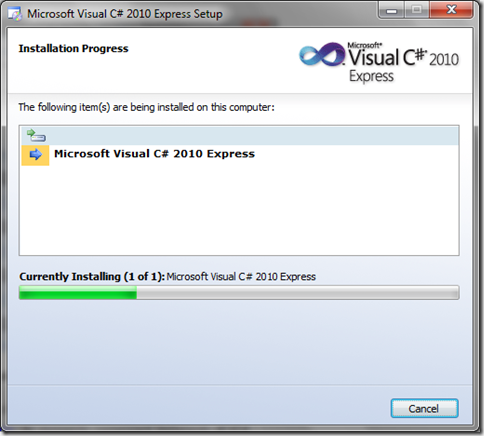
Task: Minimize the setup window
Action: (x=392, y=10)
